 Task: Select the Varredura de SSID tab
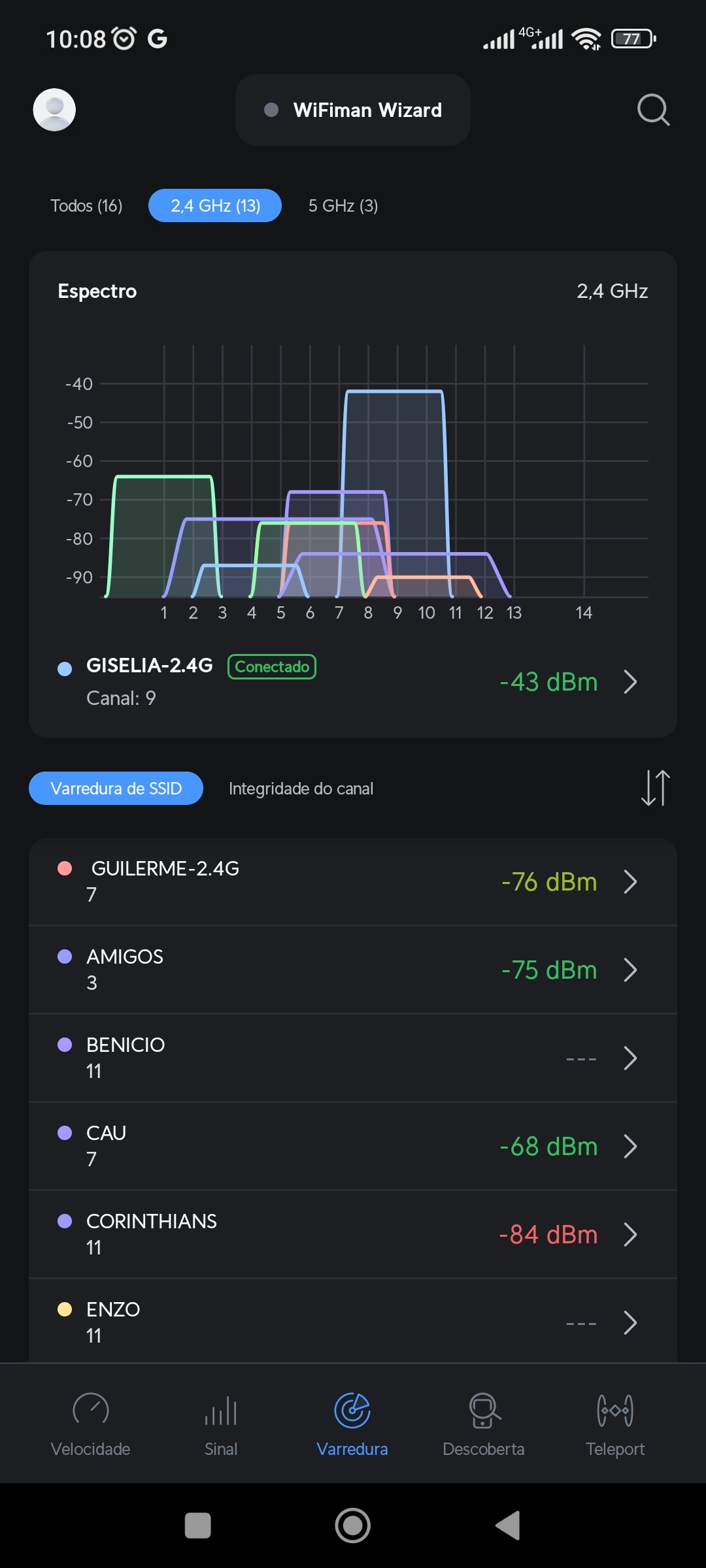[x=116, y=789]
